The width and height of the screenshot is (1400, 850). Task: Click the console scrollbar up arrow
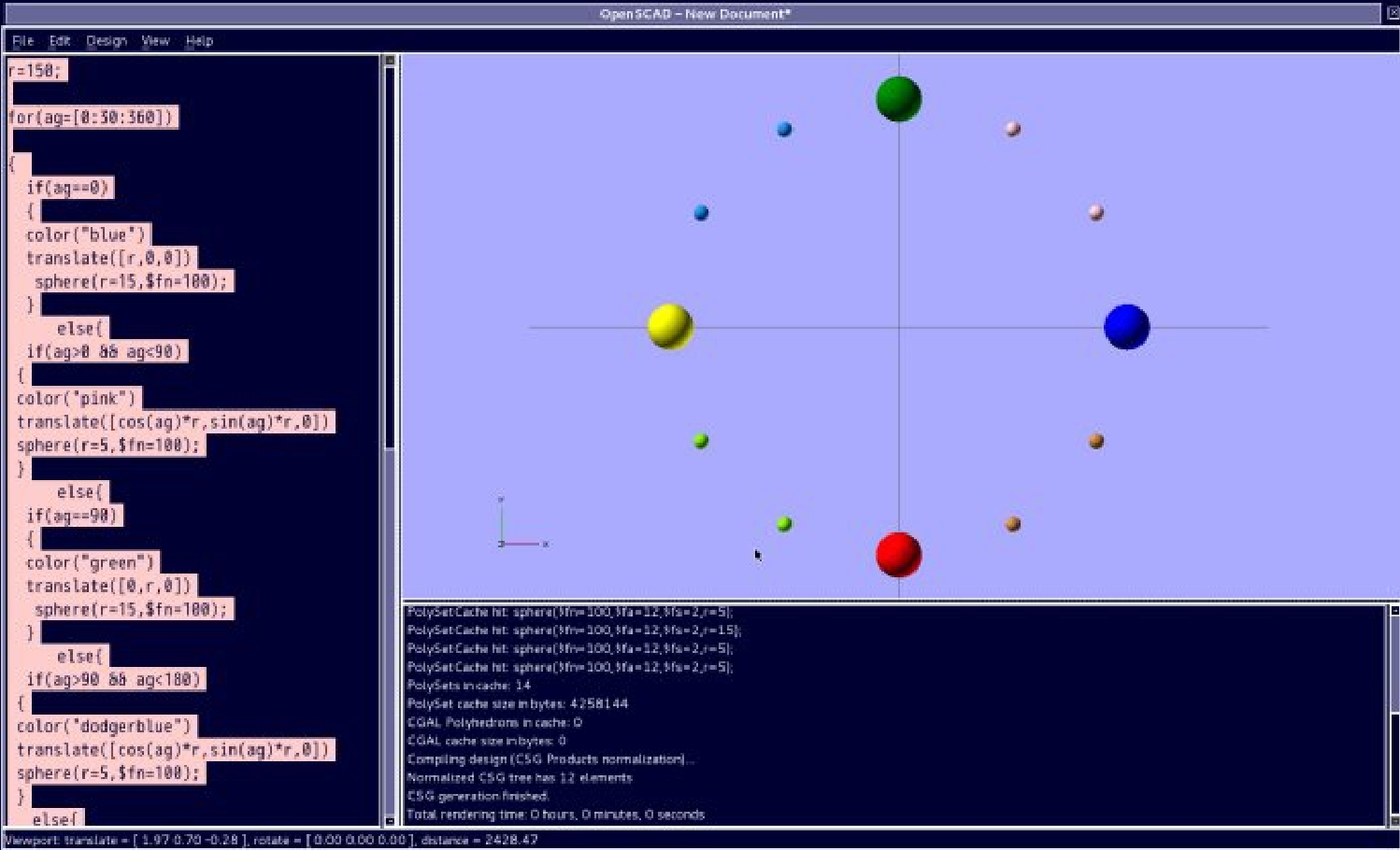(x=1393, y=611)
